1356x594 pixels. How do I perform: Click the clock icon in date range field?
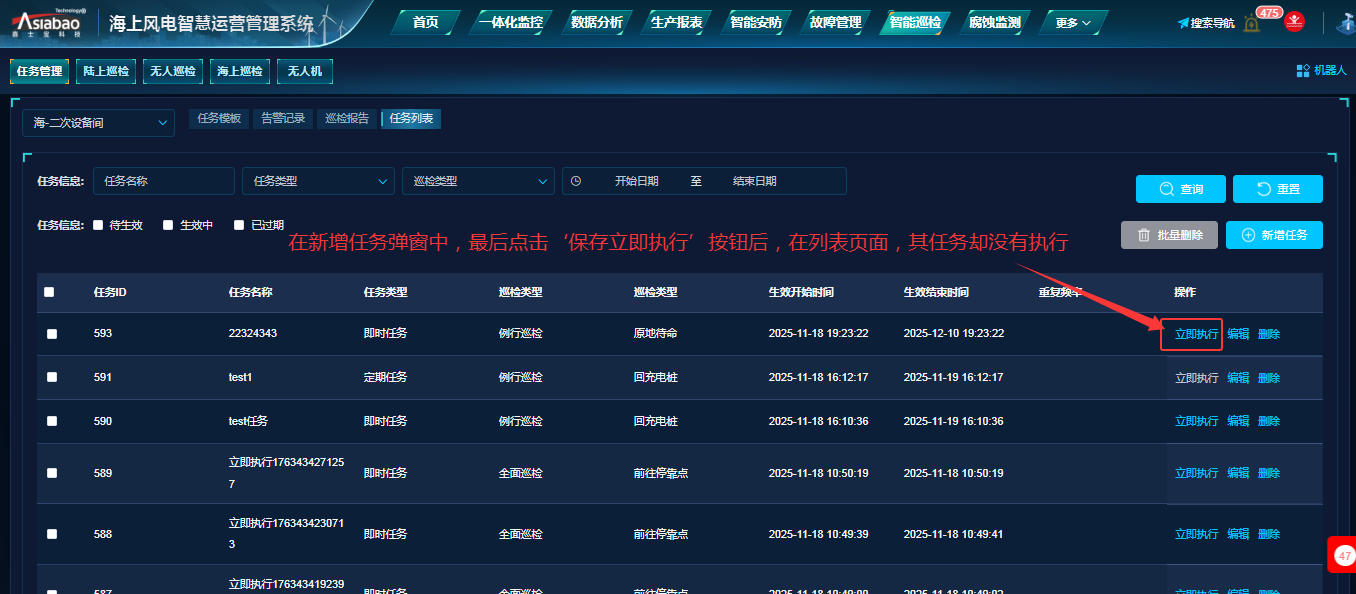(576, 182)
